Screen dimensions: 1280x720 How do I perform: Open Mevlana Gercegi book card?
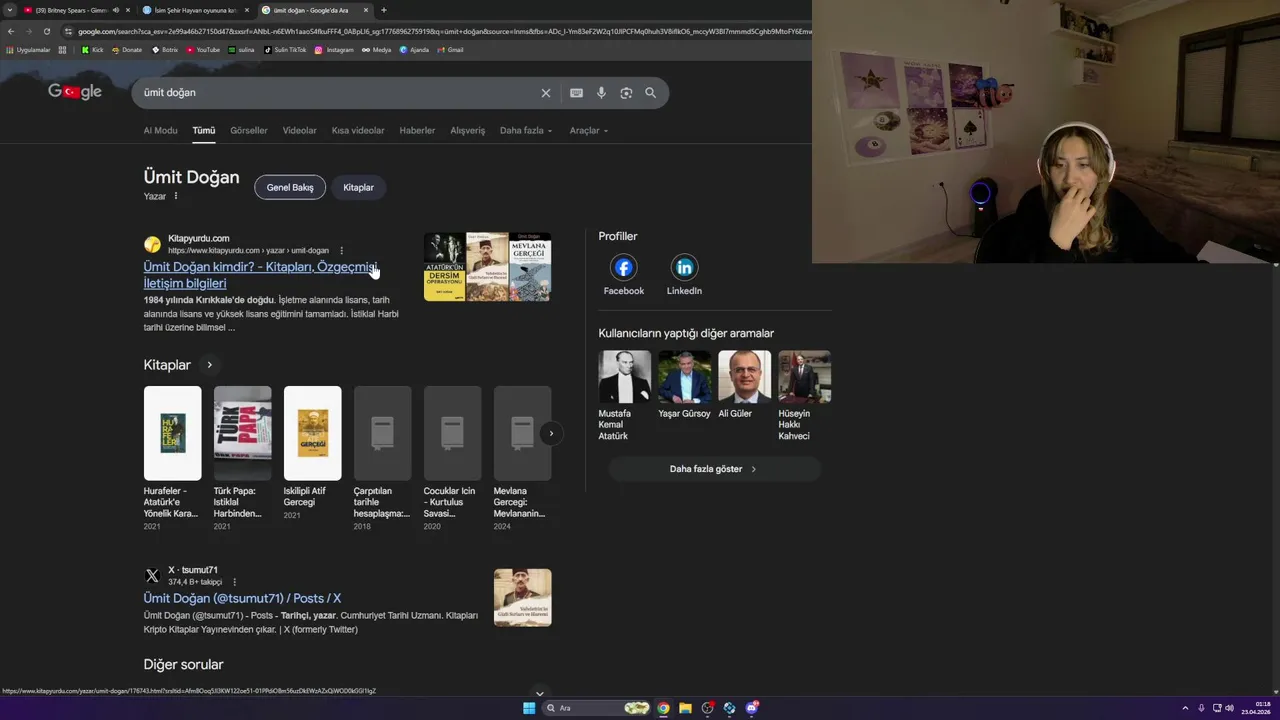tap(522, 459)
